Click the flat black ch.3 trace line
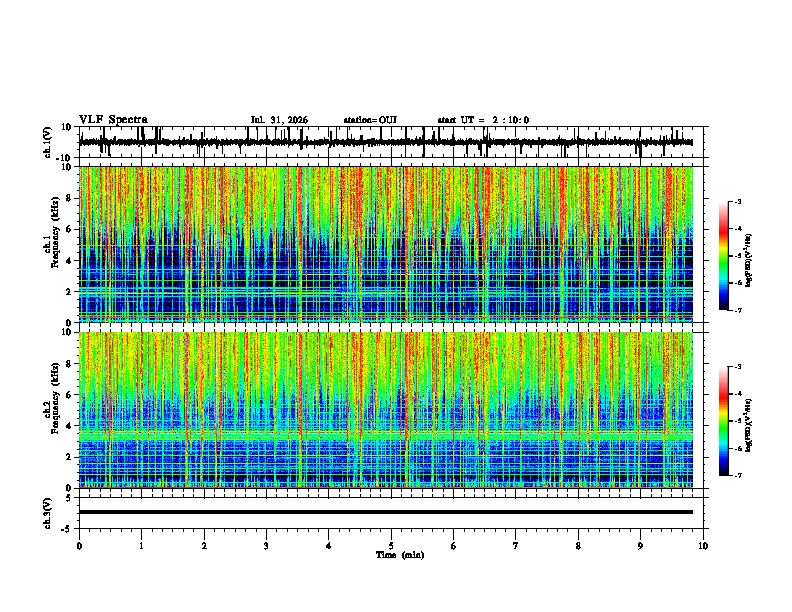Screen dimensions: 792x612 pos(386,512)
